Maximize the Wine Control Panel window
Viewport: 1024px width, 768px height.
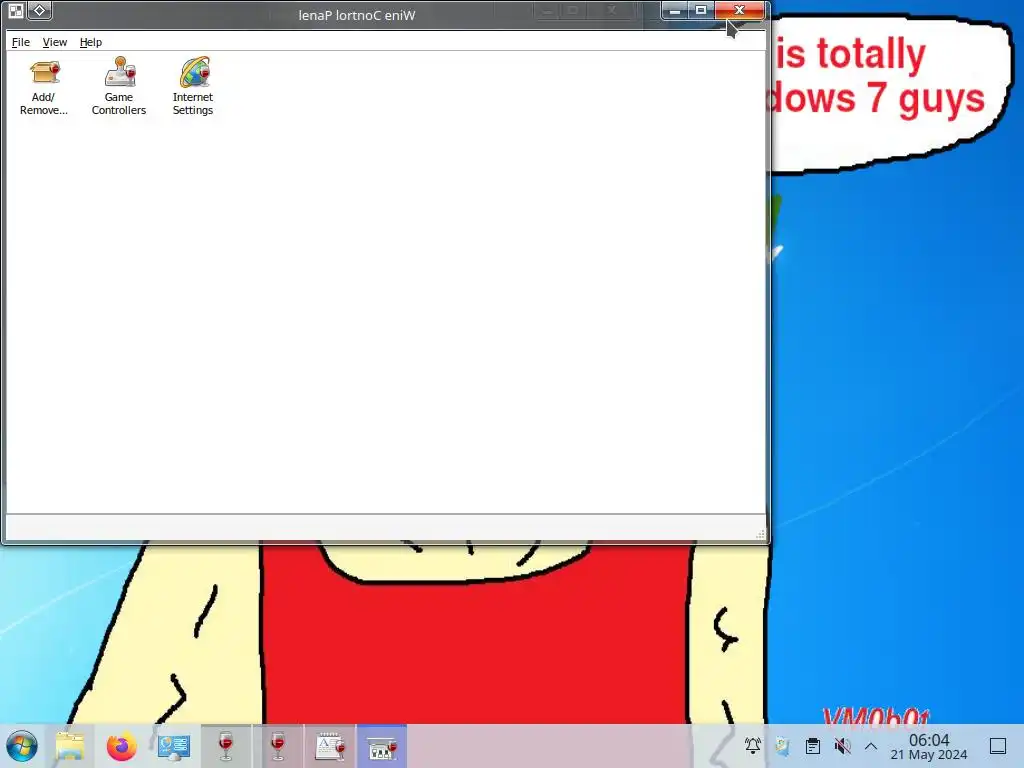pyautogui.click(x=701, y=10)
